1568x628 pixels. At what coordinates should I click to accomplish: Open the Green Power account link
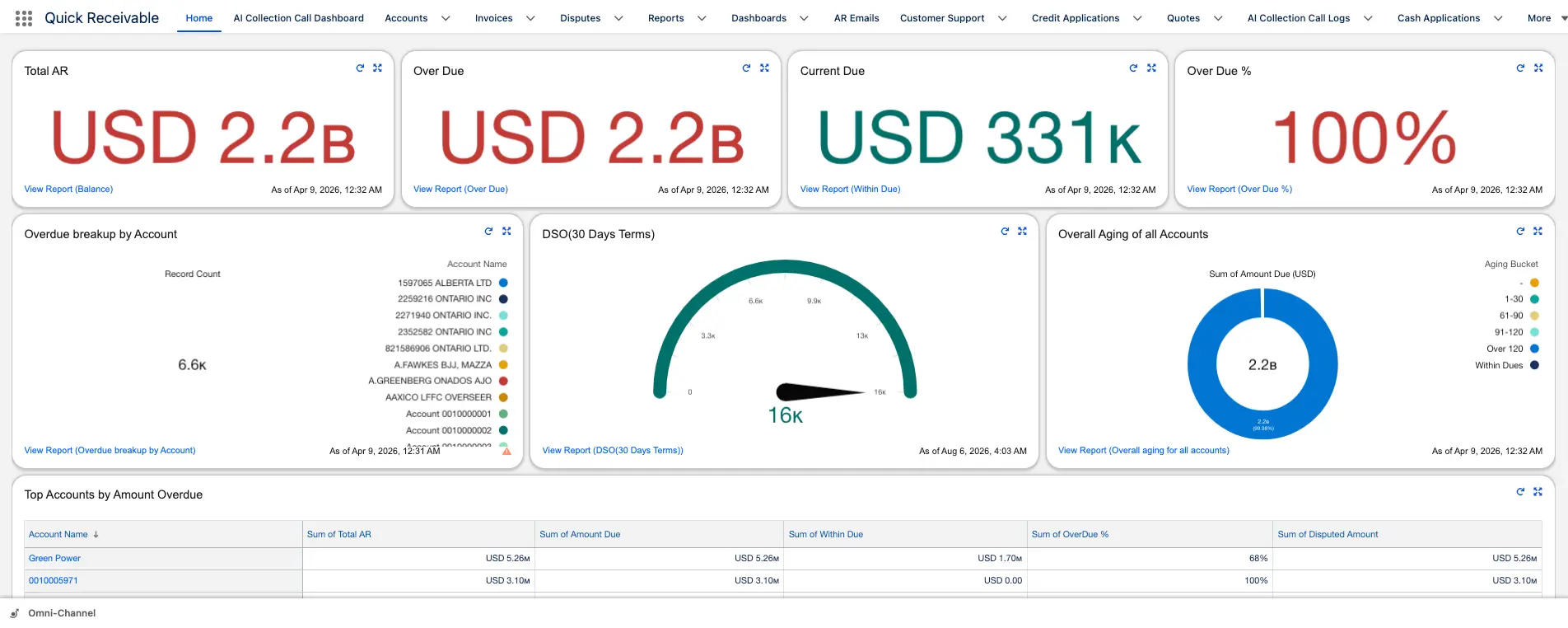[54, 559]
